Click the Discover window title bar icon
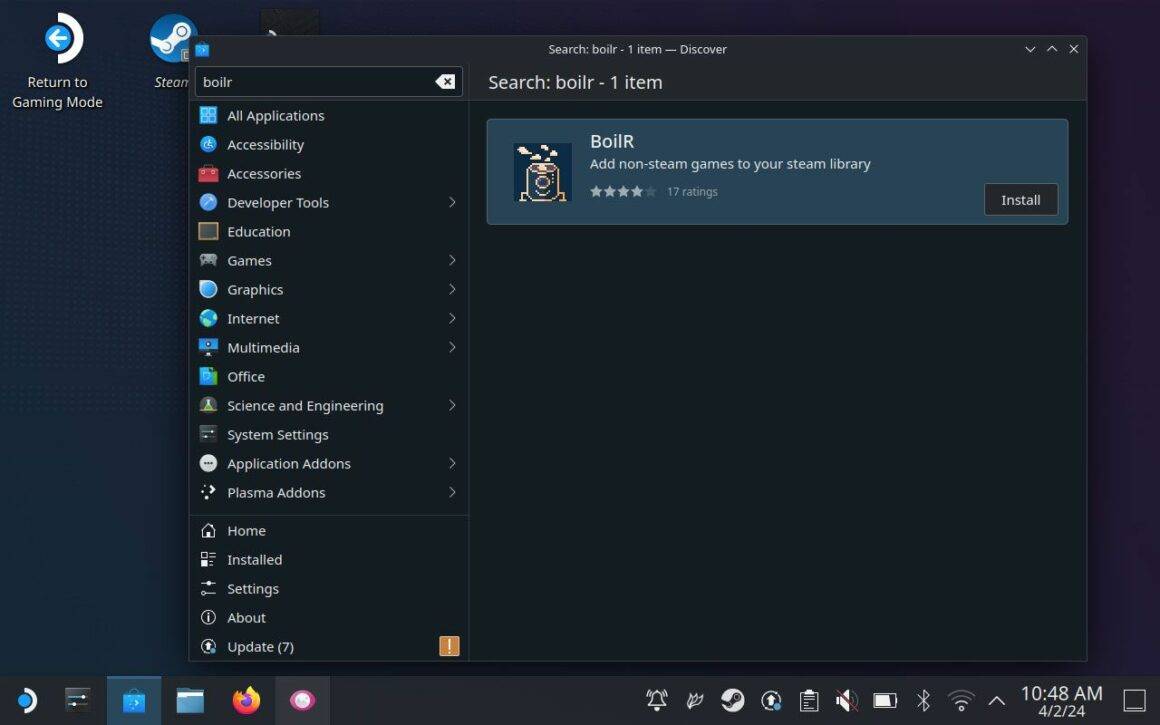Image resolution: width=1160 pixels, height=725 pixels. (x=203, y=50)
